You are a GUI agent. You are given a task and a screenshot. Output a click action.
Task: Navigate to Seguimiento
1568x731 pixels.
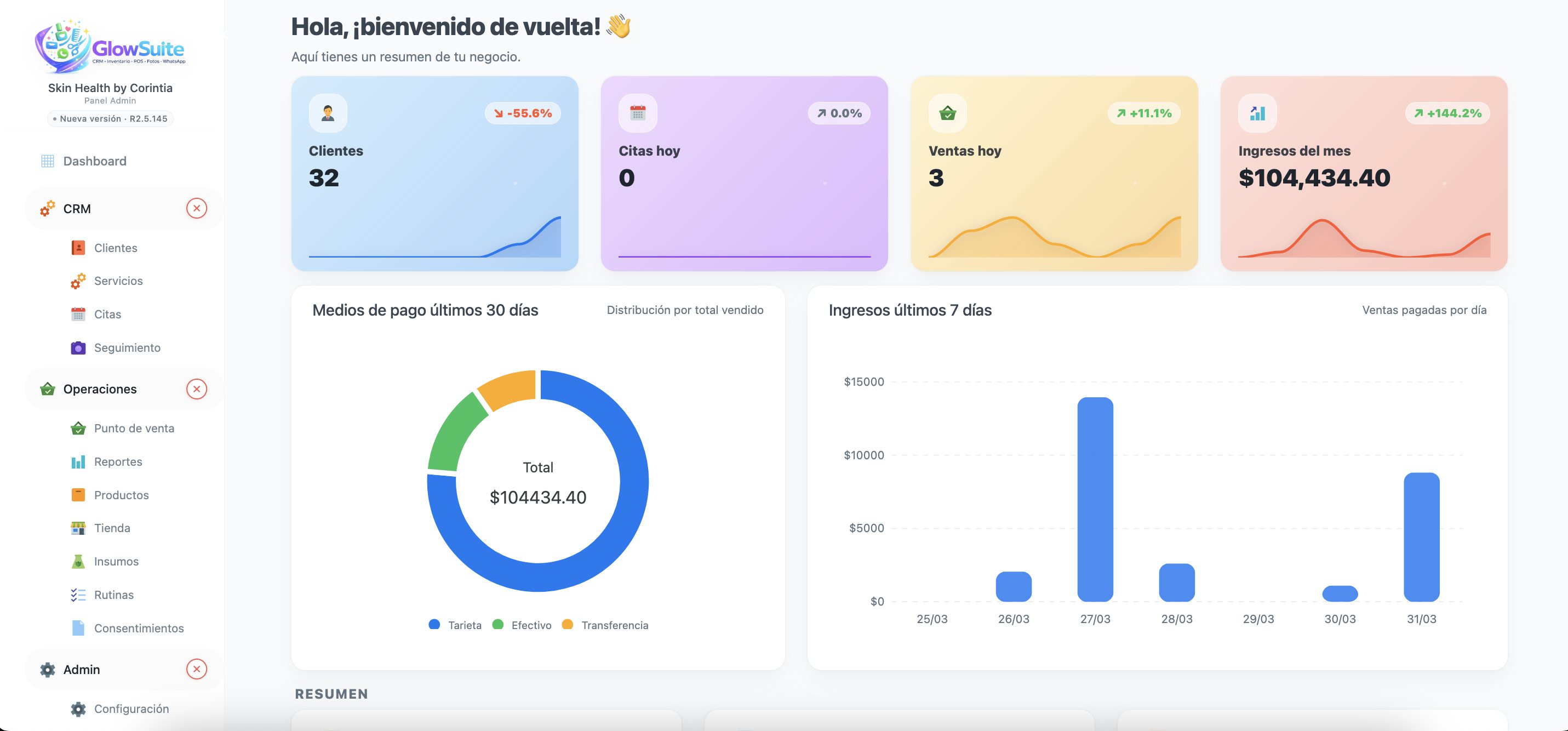(x=127, y=348)
